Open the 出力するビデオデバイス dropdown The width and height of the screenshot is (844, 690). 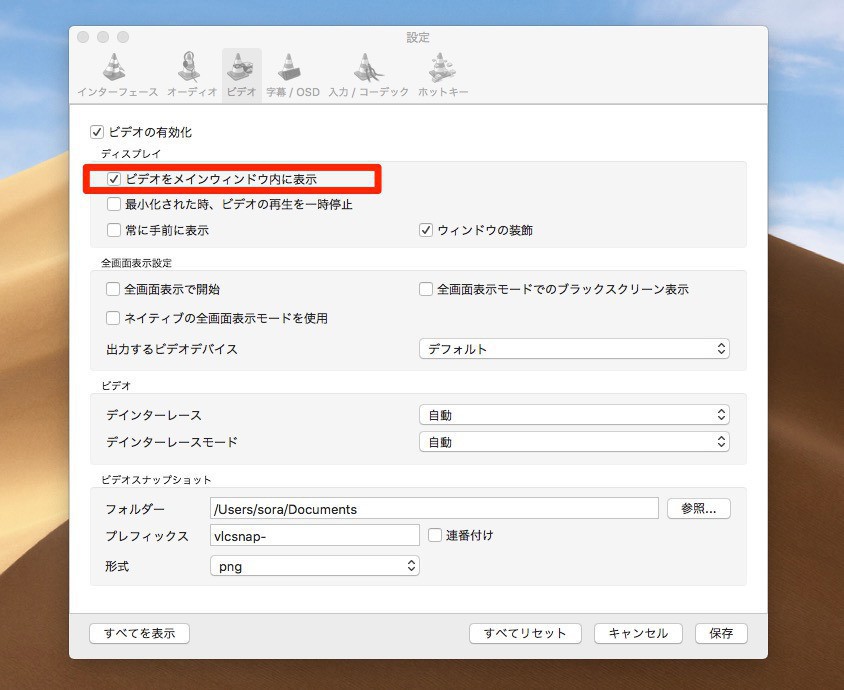point(573,348)
